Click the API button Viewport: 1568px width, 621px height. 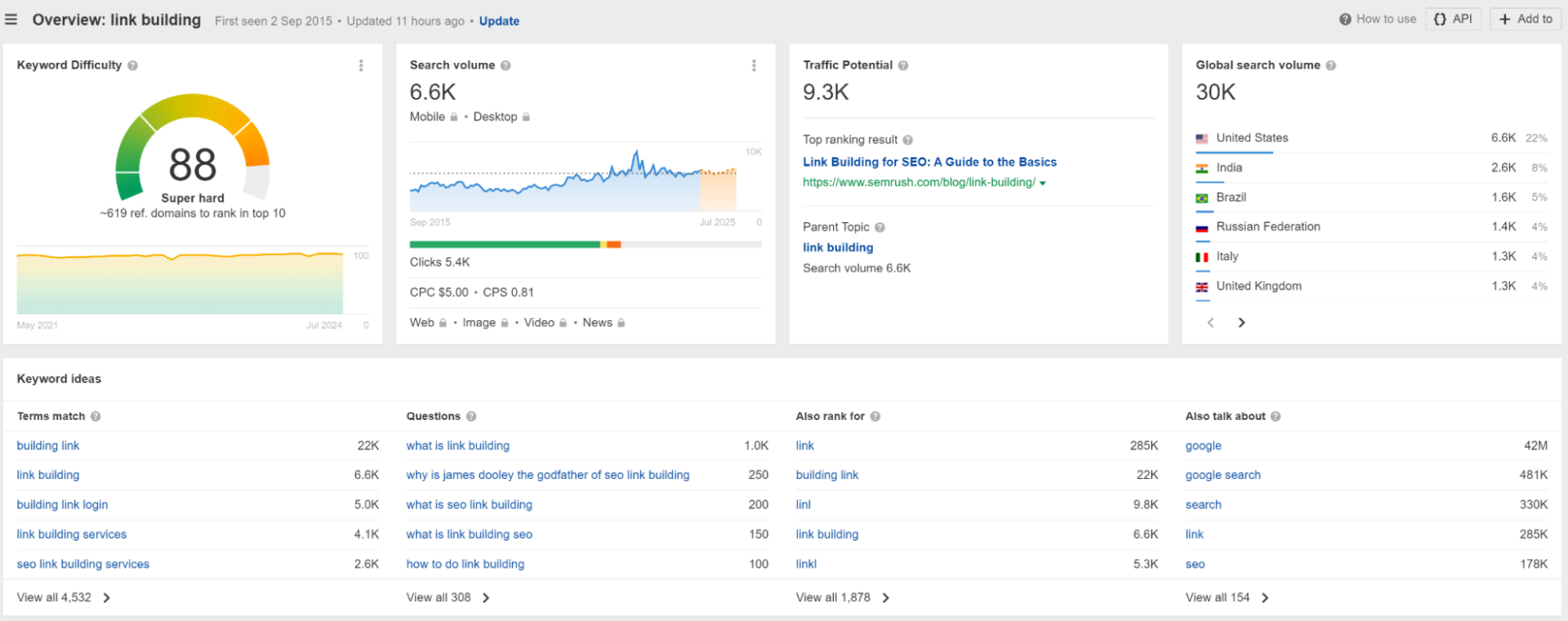[1453, 19]
